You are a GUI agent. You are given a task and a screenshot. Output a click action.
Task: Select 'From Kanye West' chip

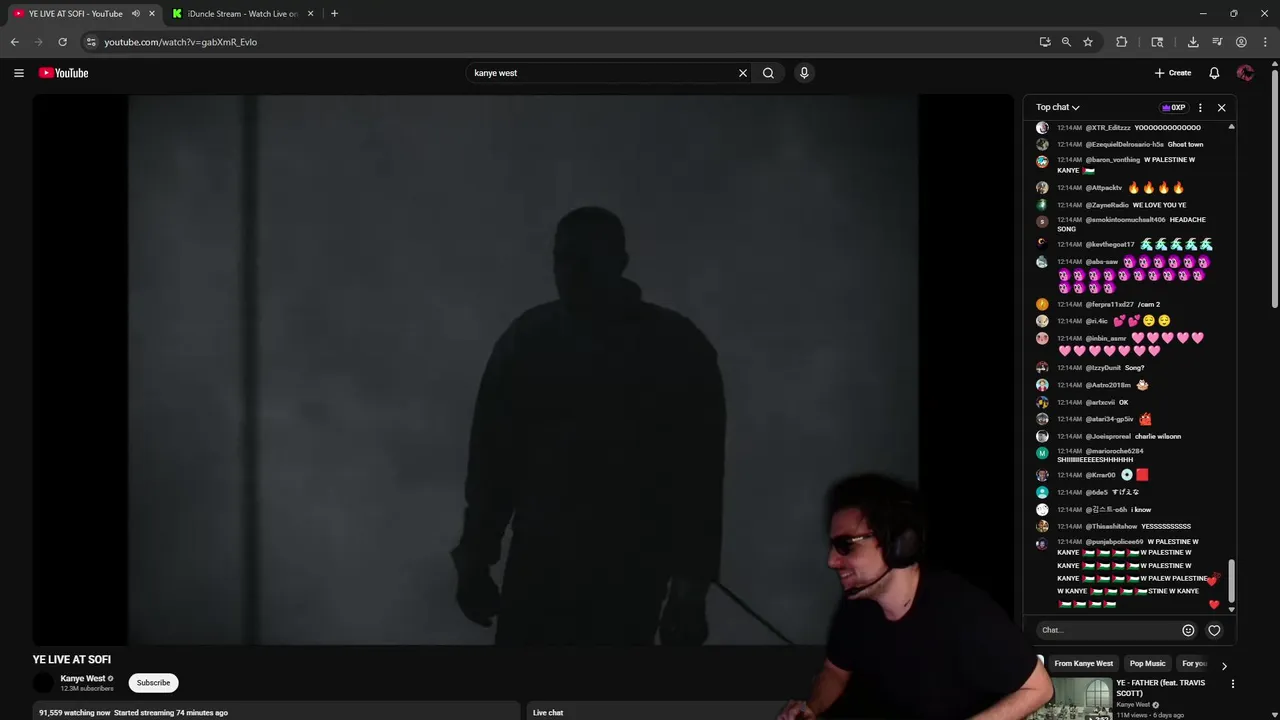1083,664
